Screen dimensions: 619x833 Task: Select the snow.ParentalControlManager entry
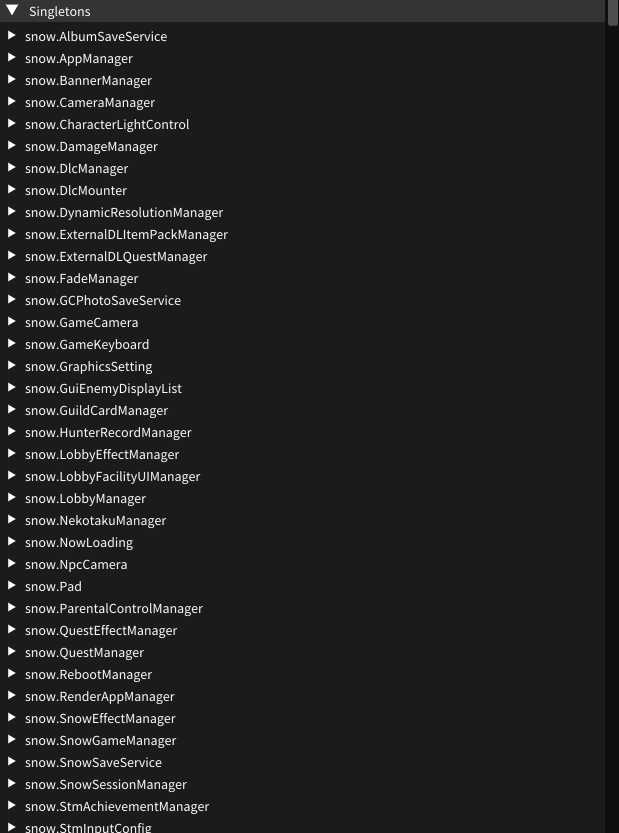(x=114, y=608)
